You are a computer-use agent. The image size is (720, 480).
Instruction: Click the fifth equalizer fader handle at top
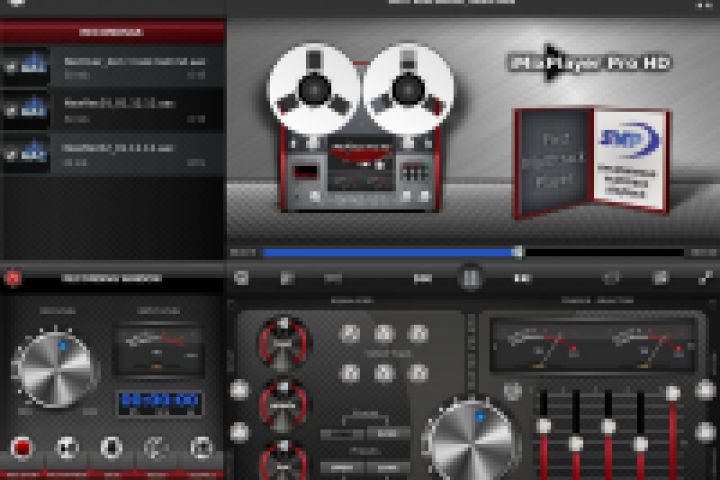pos(673,393)
